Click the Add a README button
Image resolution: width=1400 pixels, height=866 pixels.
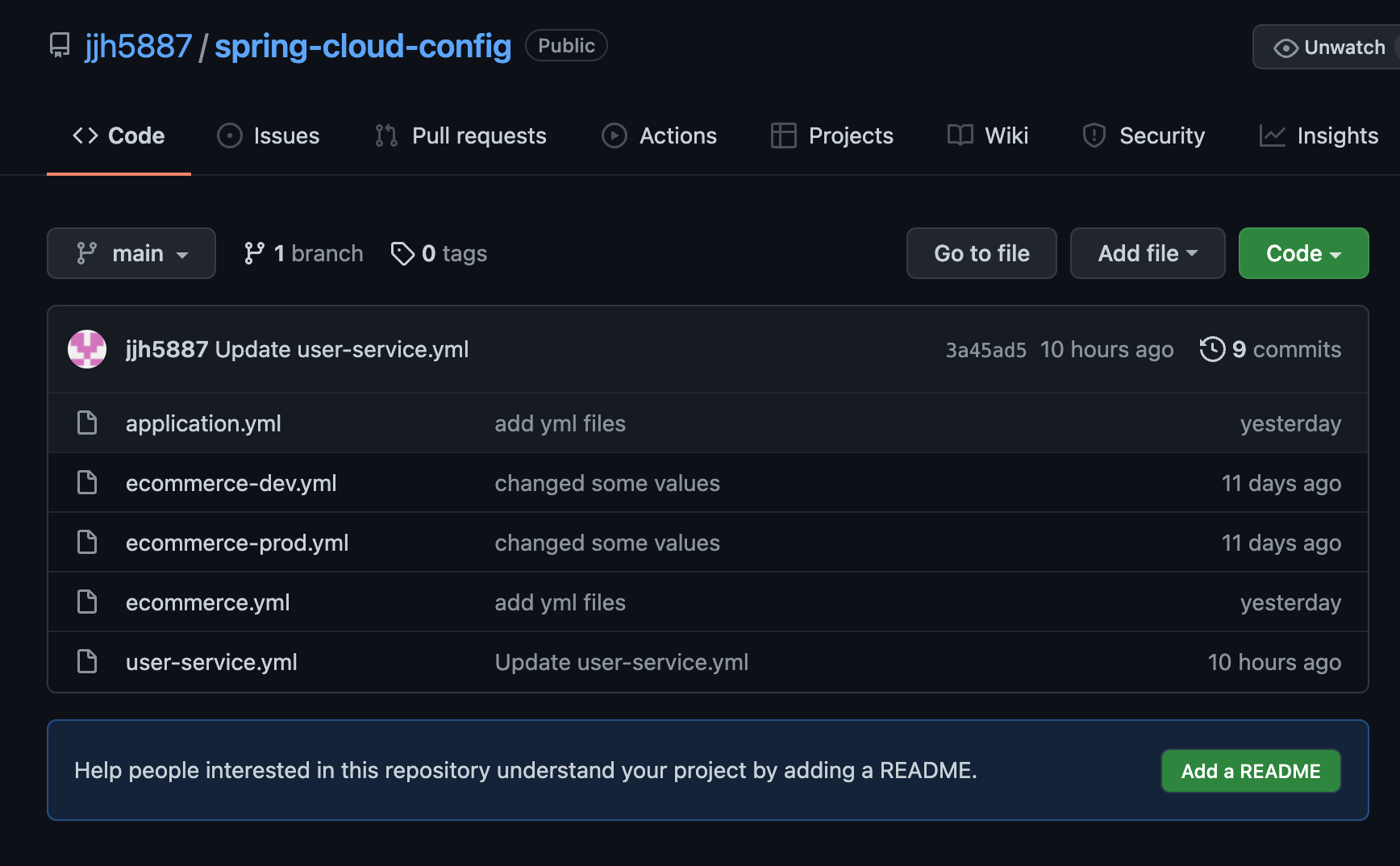click(x=1251, y=771)
